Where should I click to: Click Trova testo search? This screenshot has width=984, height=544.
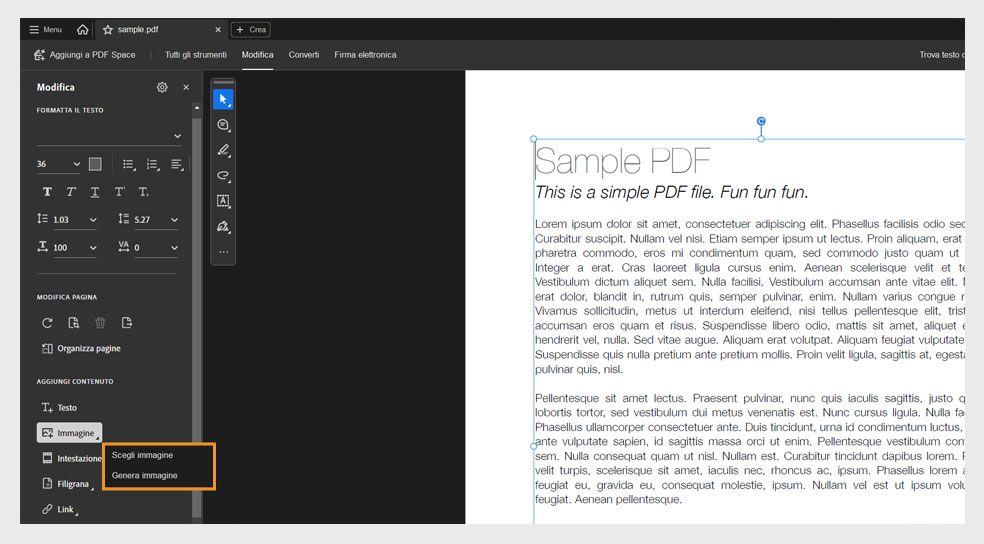click(x=941, y=55)
